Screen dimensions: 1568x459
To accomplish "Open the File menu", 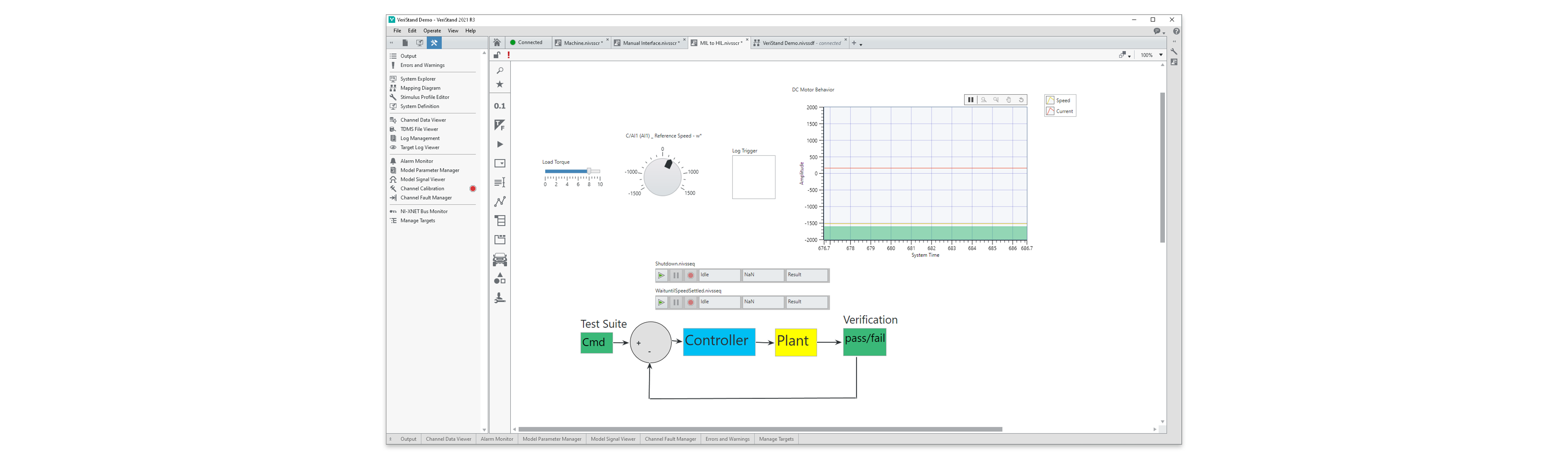I will [x=397, y=31].
